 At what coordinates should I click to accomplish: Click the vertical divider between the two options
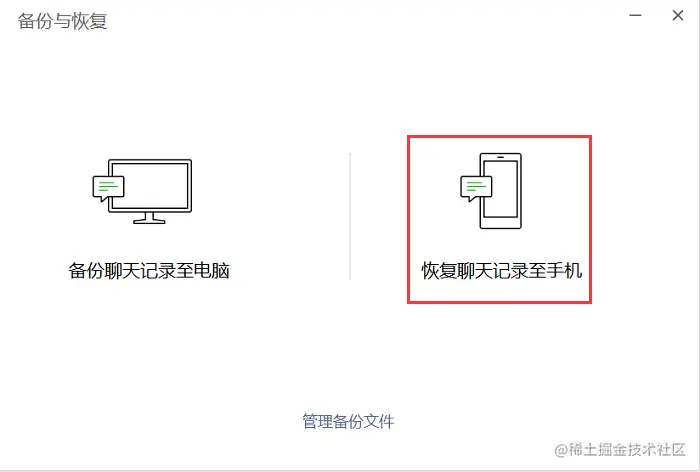point(350,217)
